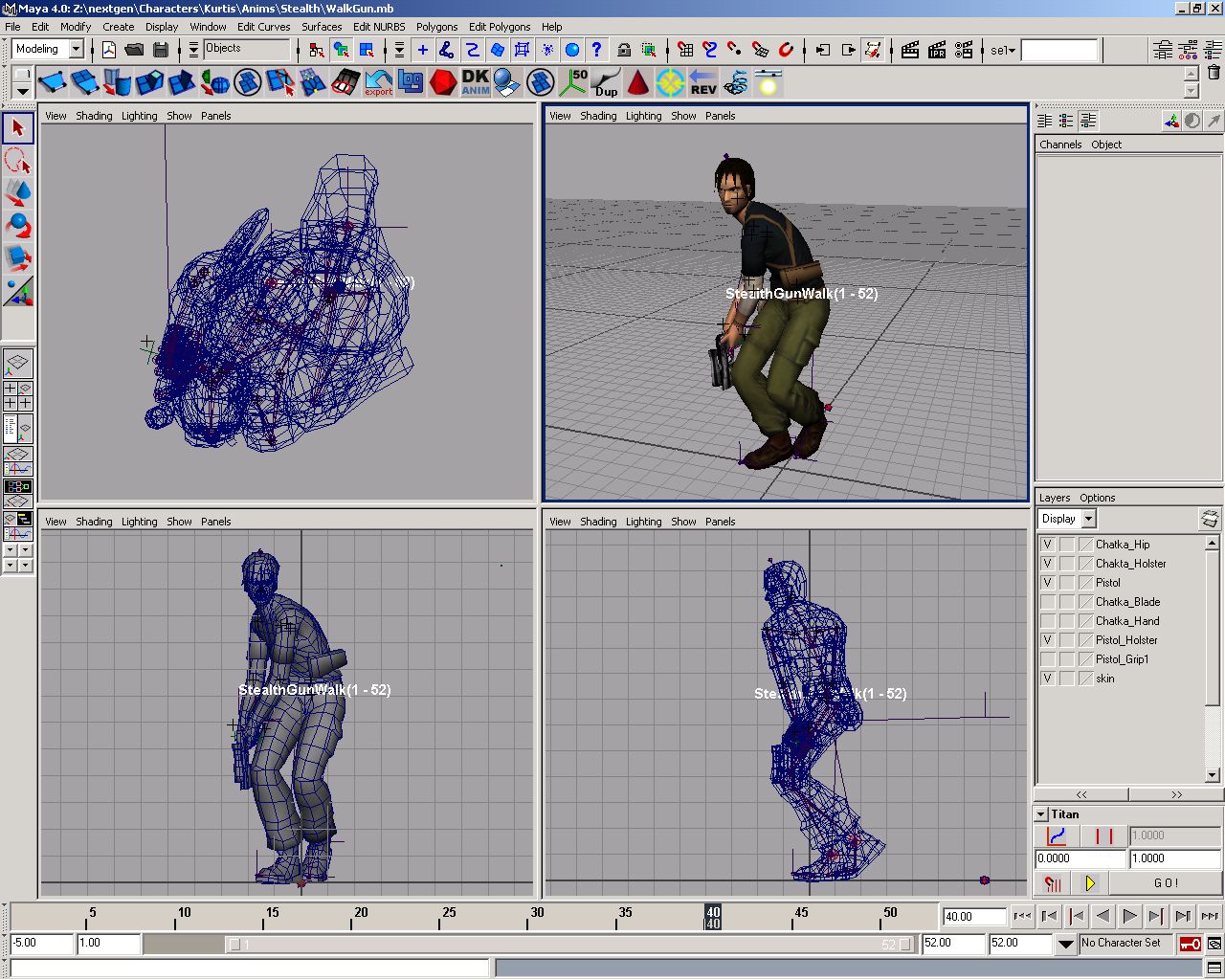Select the Rotate tool in toolbox
This screenshot has width=1225, height=980.
tap(18, 225)
